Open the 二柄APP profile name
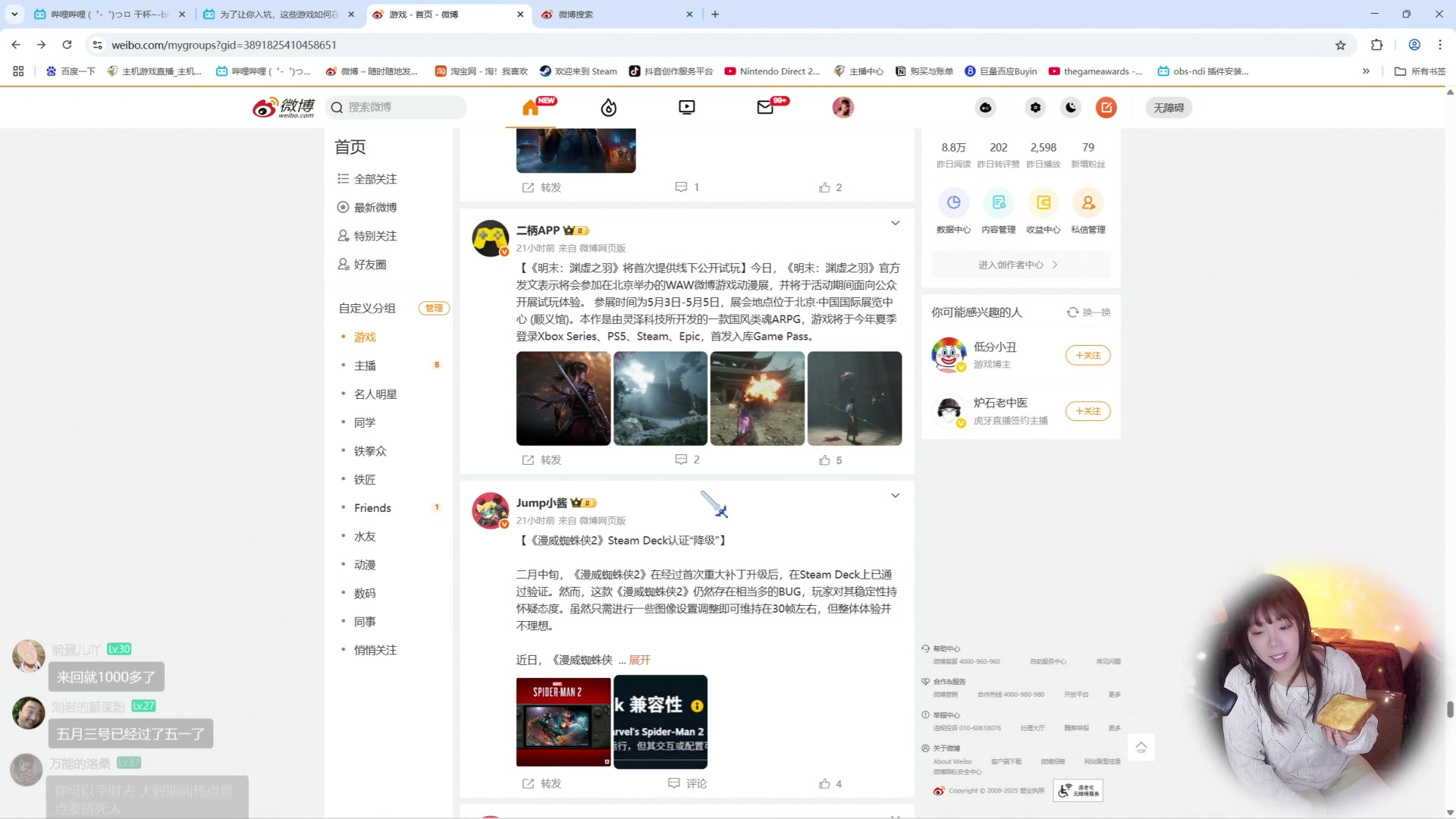This screenshot has height=819, width=1456. point(538,231)
